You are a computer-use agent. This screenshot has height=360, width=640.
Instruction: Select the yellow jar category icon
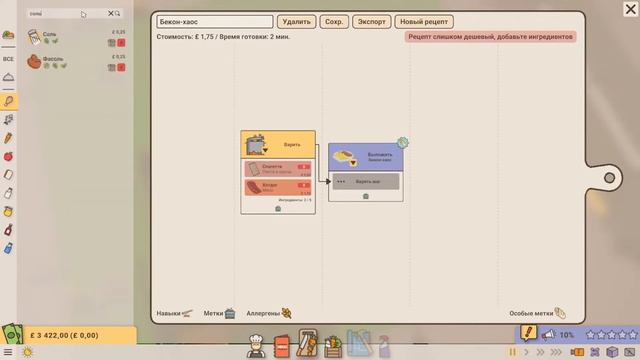tap(8, 211)
